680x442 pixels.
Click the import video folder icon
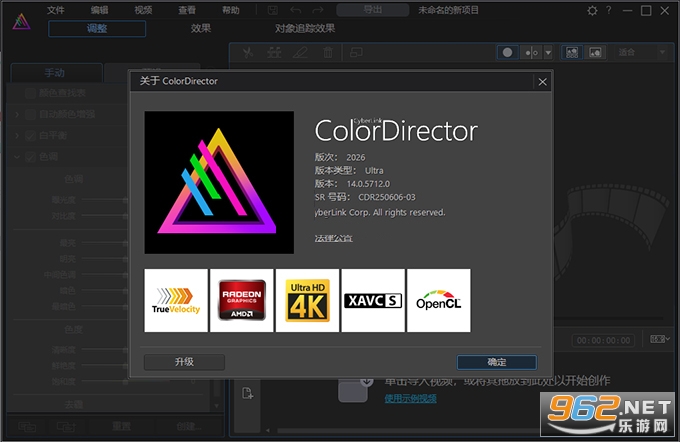pos(355,388)
